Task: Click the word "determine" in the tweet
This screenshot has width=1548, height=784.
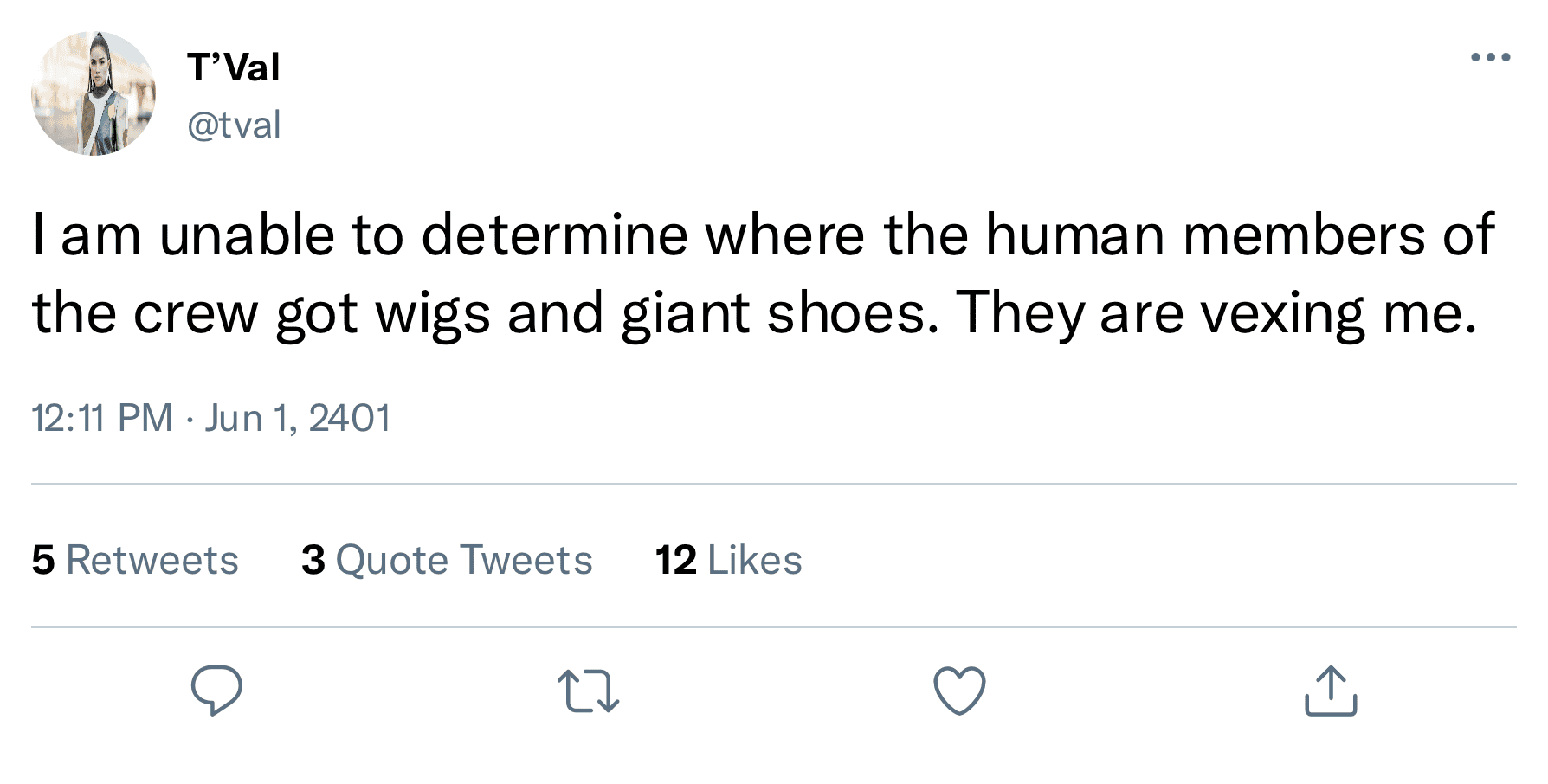Action: 554,235
